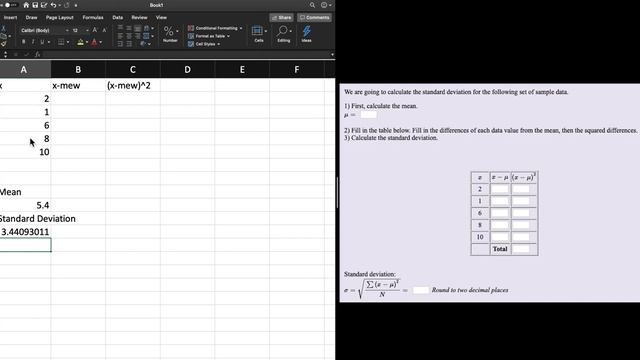640x360 pixels.
Task: Open the Insert ribbon tab
Action: tap(10, 18)
